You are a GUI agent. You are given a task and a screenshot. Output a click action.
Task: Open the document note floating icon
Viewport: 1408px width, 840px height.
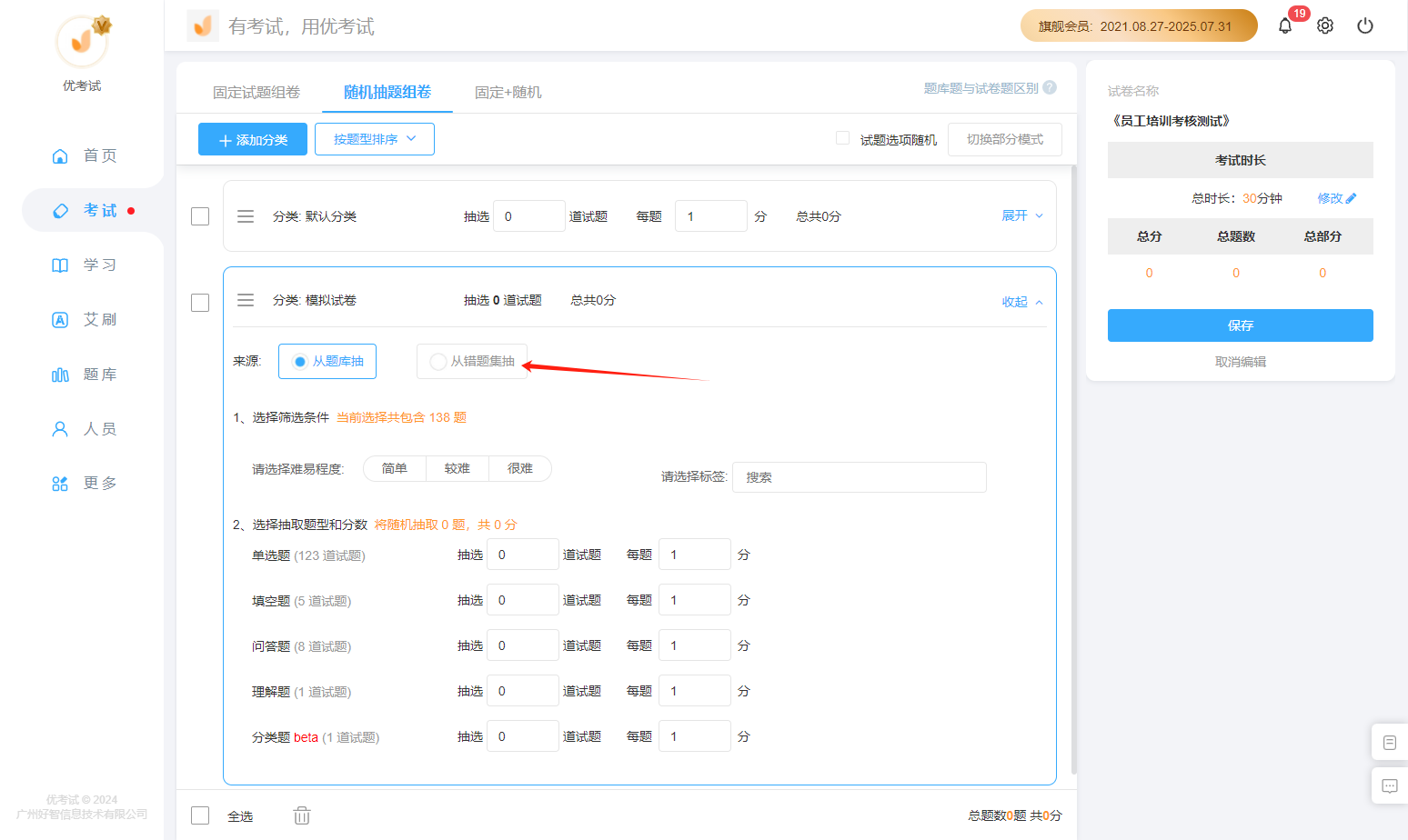tap(1390, 743)
